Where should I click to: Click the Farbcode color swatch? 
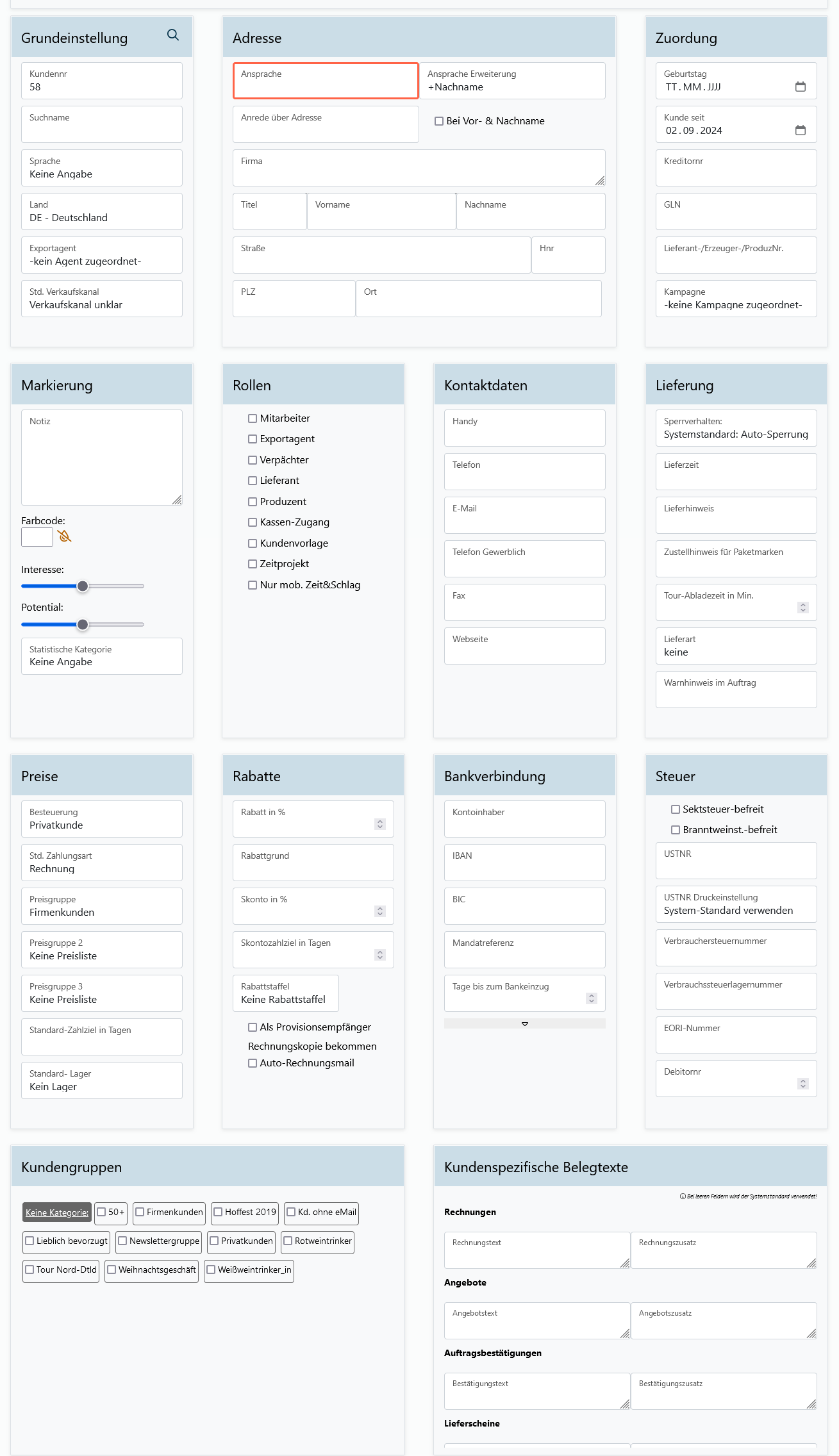click(x=37, y=537)
